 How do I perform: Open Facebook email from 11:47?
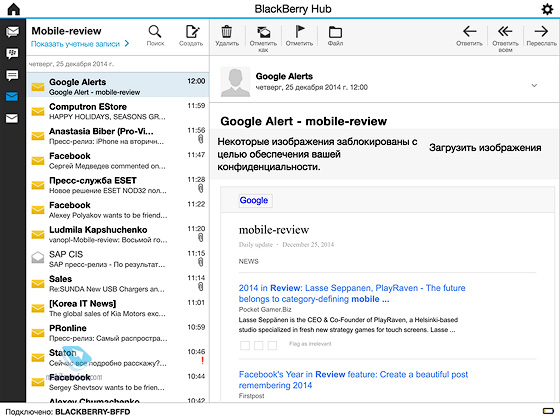click(x=118, y=160)
